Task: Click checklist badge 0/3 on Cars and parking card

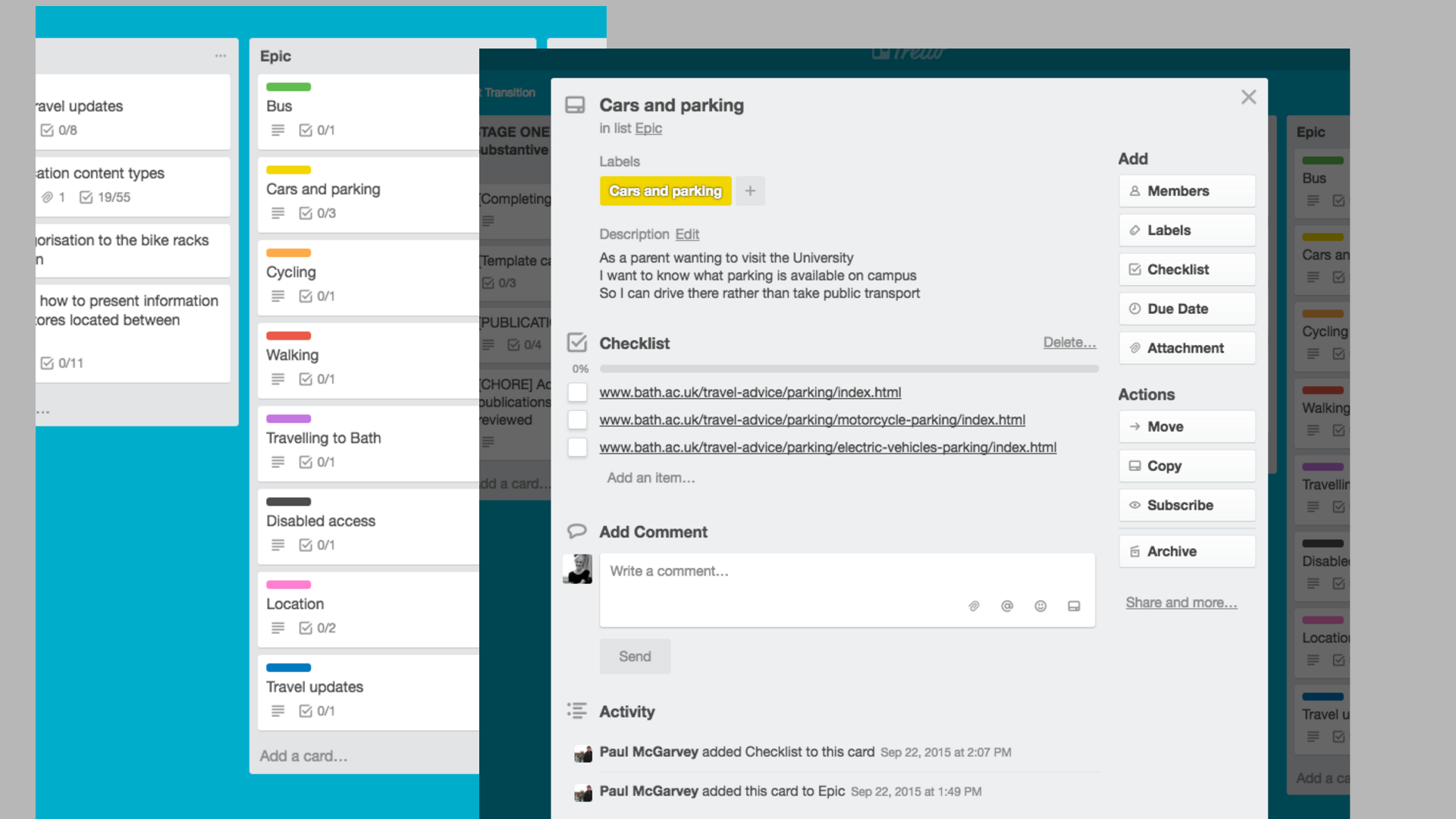Action: tap(317, 213)
